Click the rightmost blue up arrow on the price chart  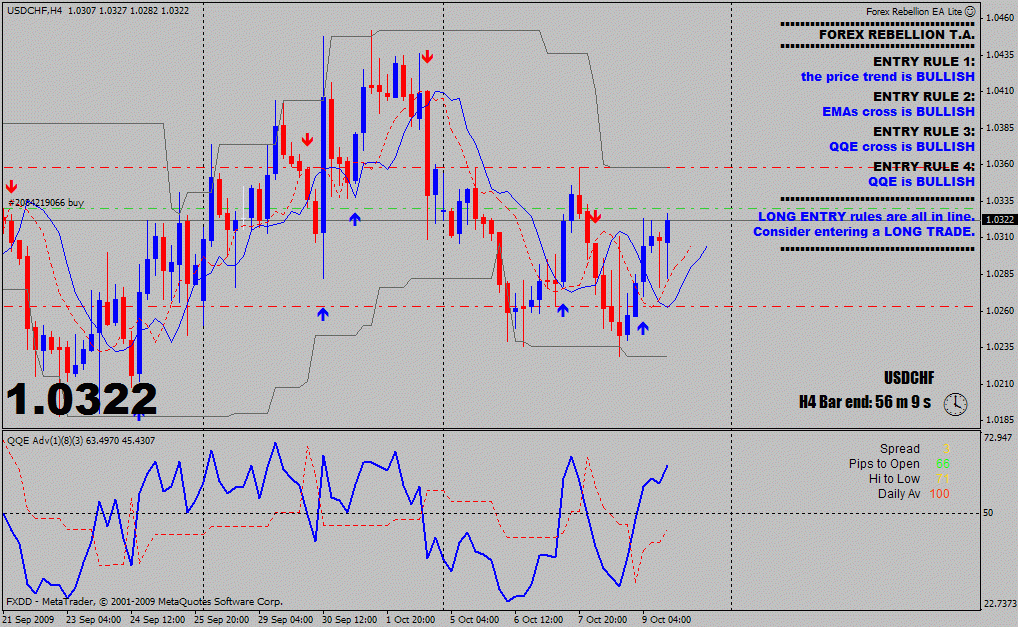(x=643, y=327)
